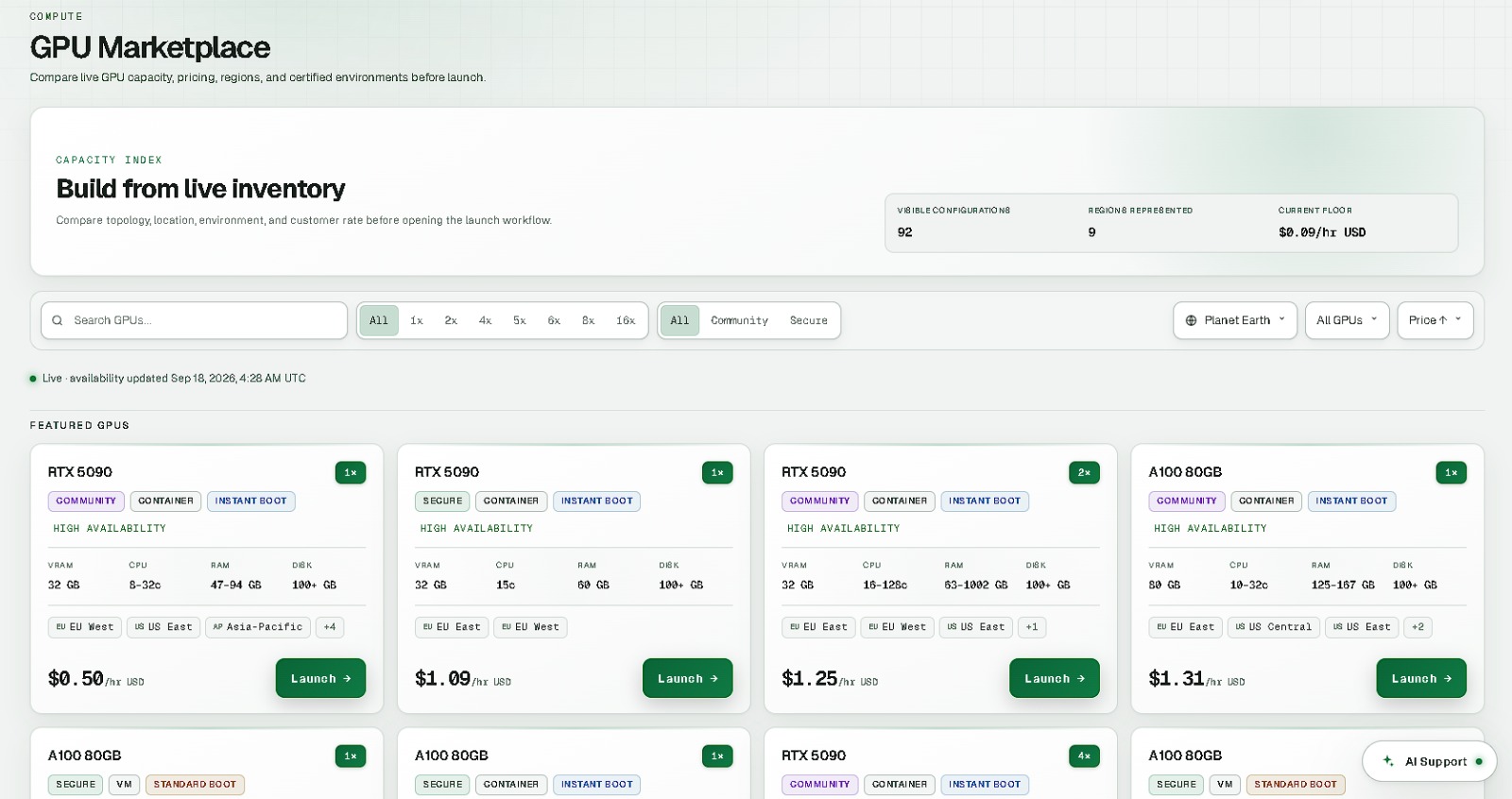The height and width of the screenshot is (799, 1512).
Task: Expand +1 more regions on $1.25 card
Action: tap(1032, 627)
